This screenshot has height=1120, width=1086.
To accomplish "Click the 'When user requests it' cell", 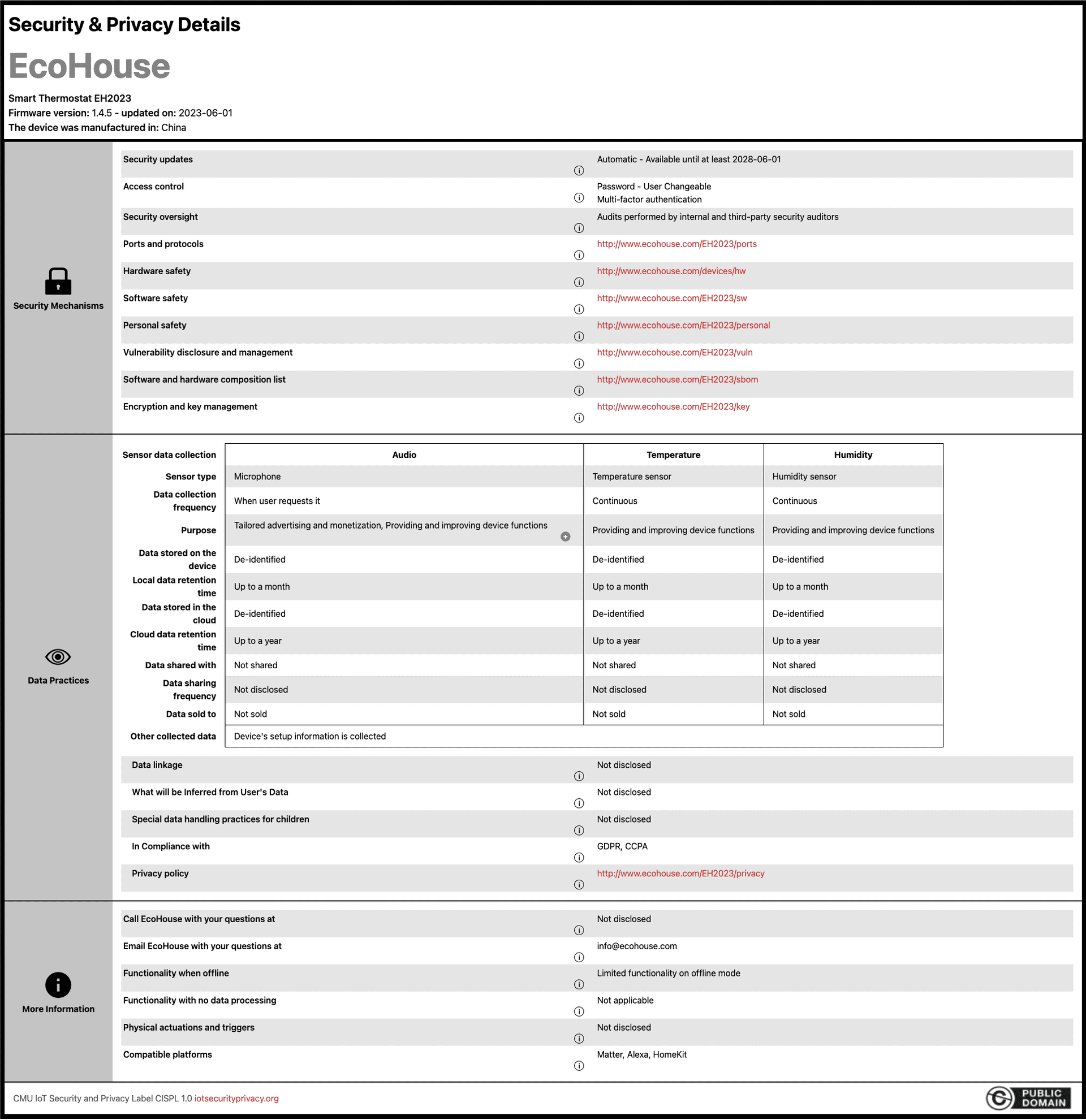I will [404, 501].
